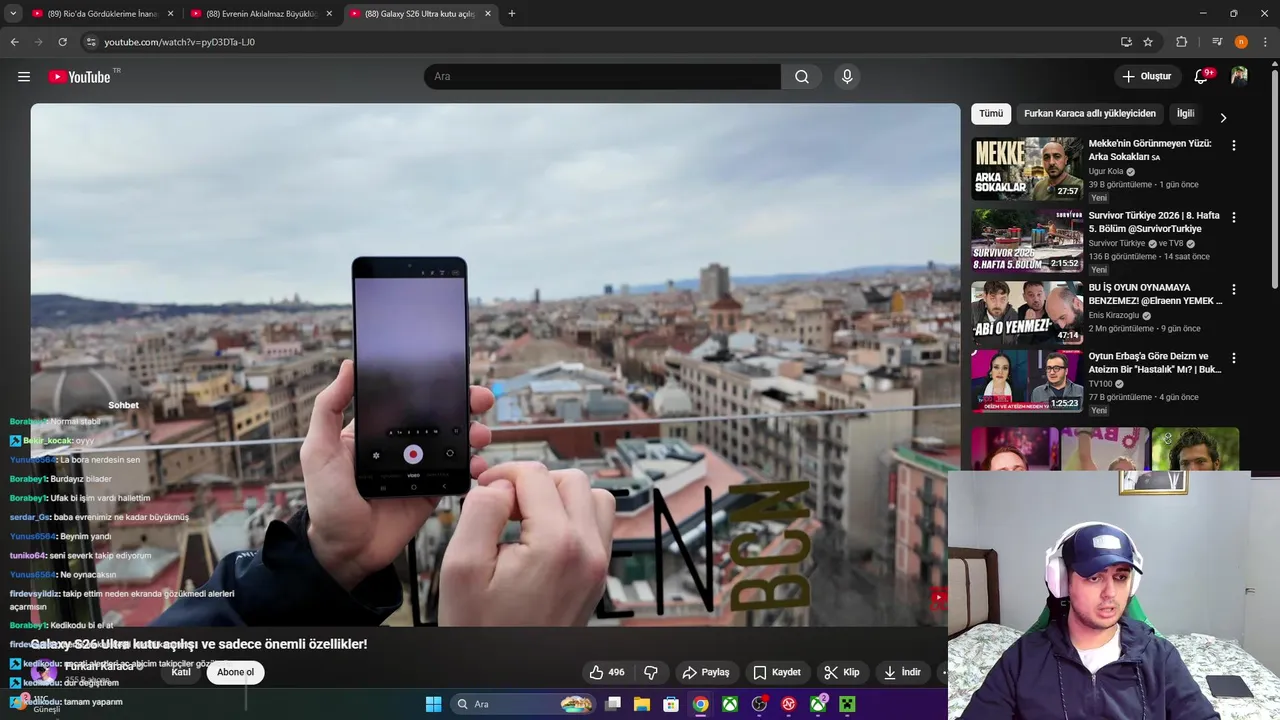Go back using browser back arrow
The image size is (1280, 720).
[15, 42]
